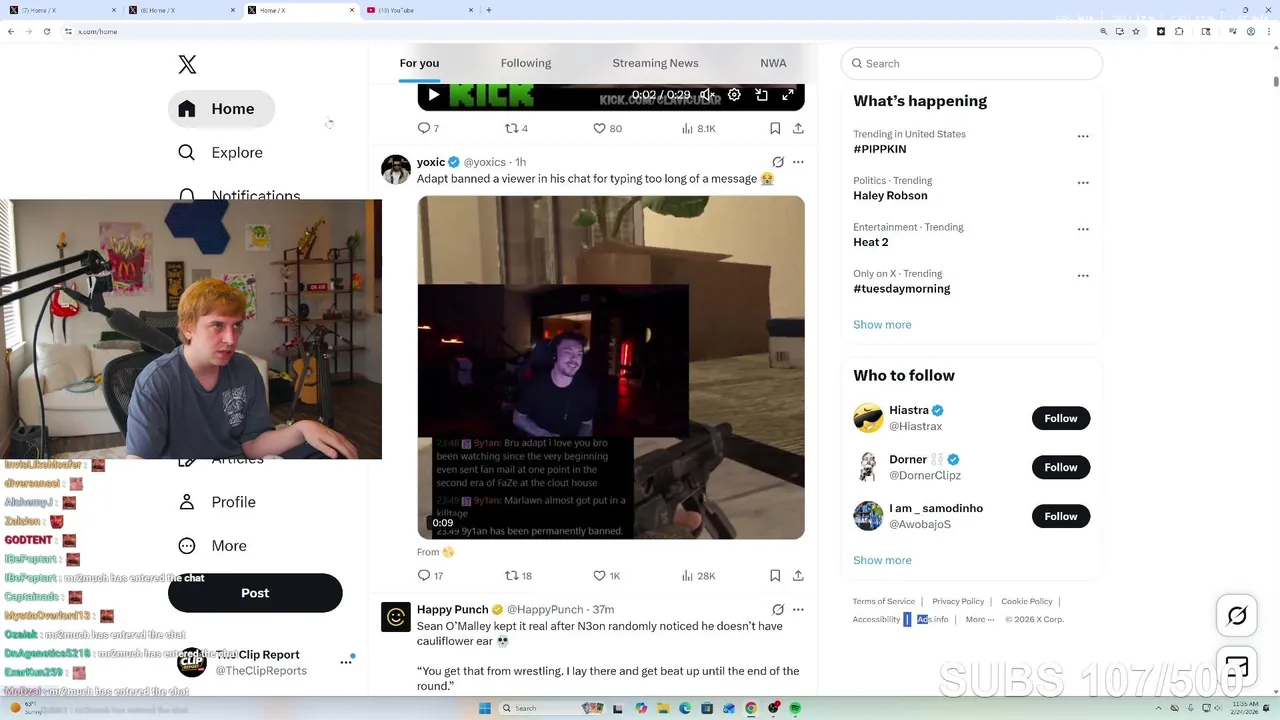Reload the page in Chrome
Image resolution: width=1280 pixels, height=720 pixels.
pos(47,31)
